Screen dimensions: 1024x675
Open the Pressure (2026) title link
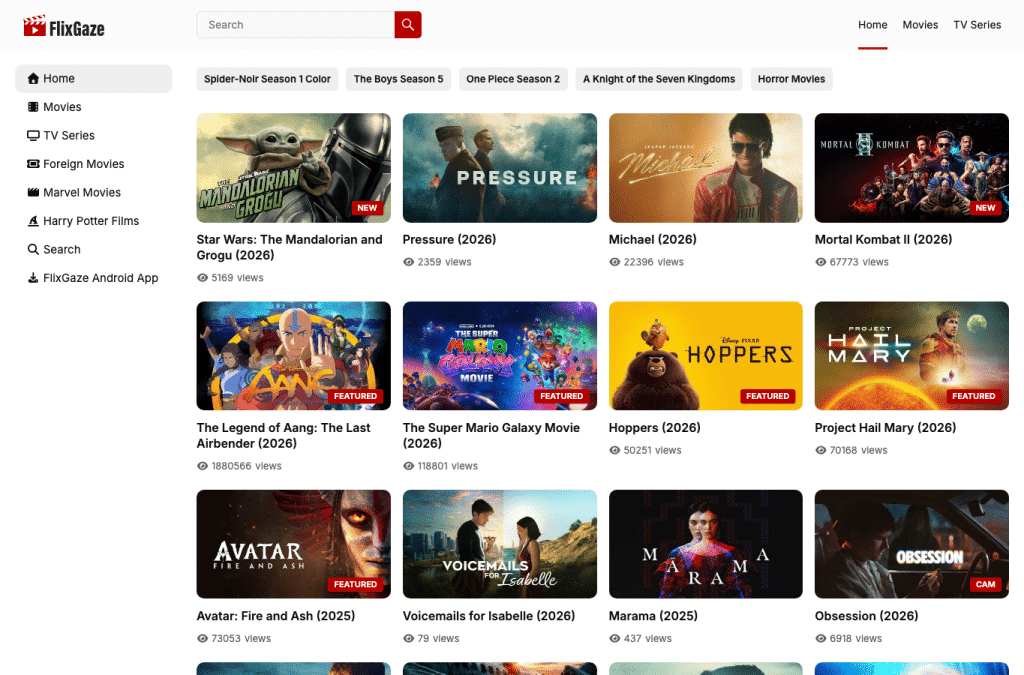[x=449, y=240]
